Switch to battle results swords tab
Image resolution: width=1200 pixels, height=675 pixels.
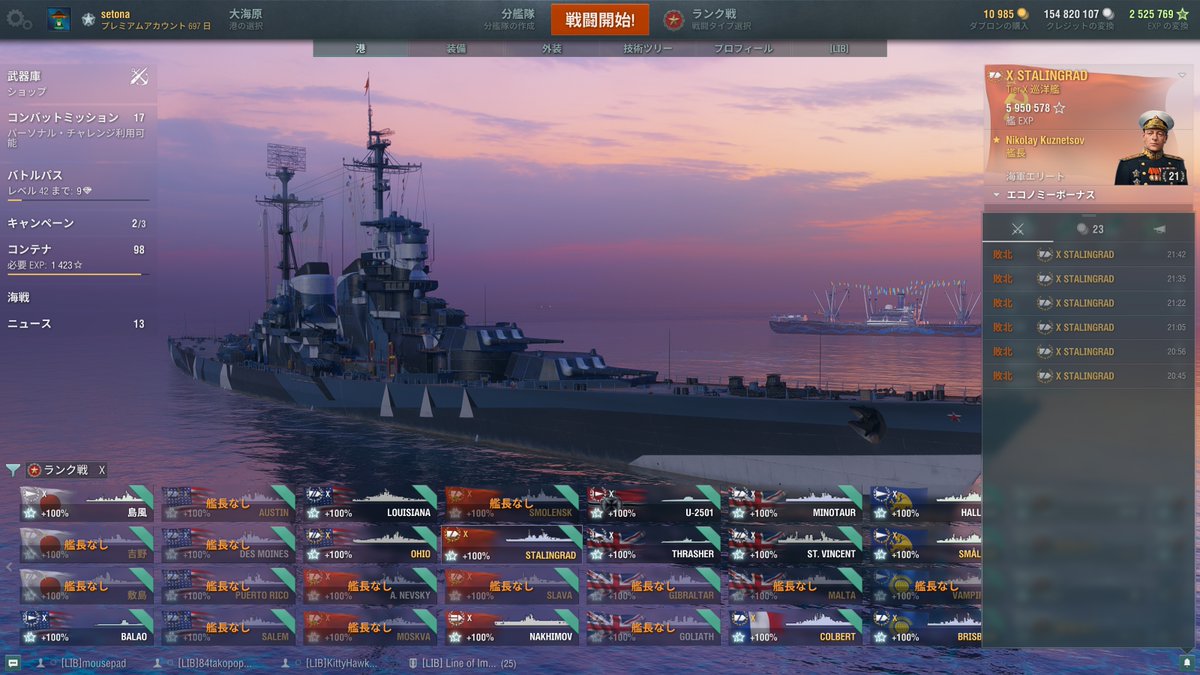click(x=1018, y=229)
